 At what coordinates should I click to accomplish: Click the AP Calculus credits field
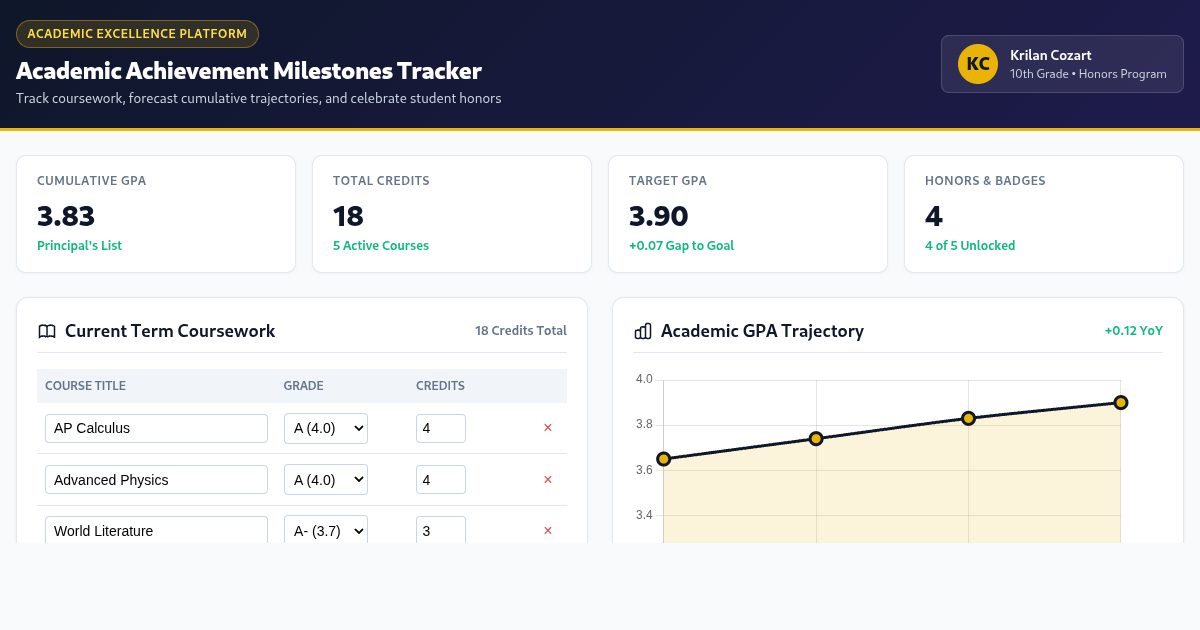(x=441, y=428)
